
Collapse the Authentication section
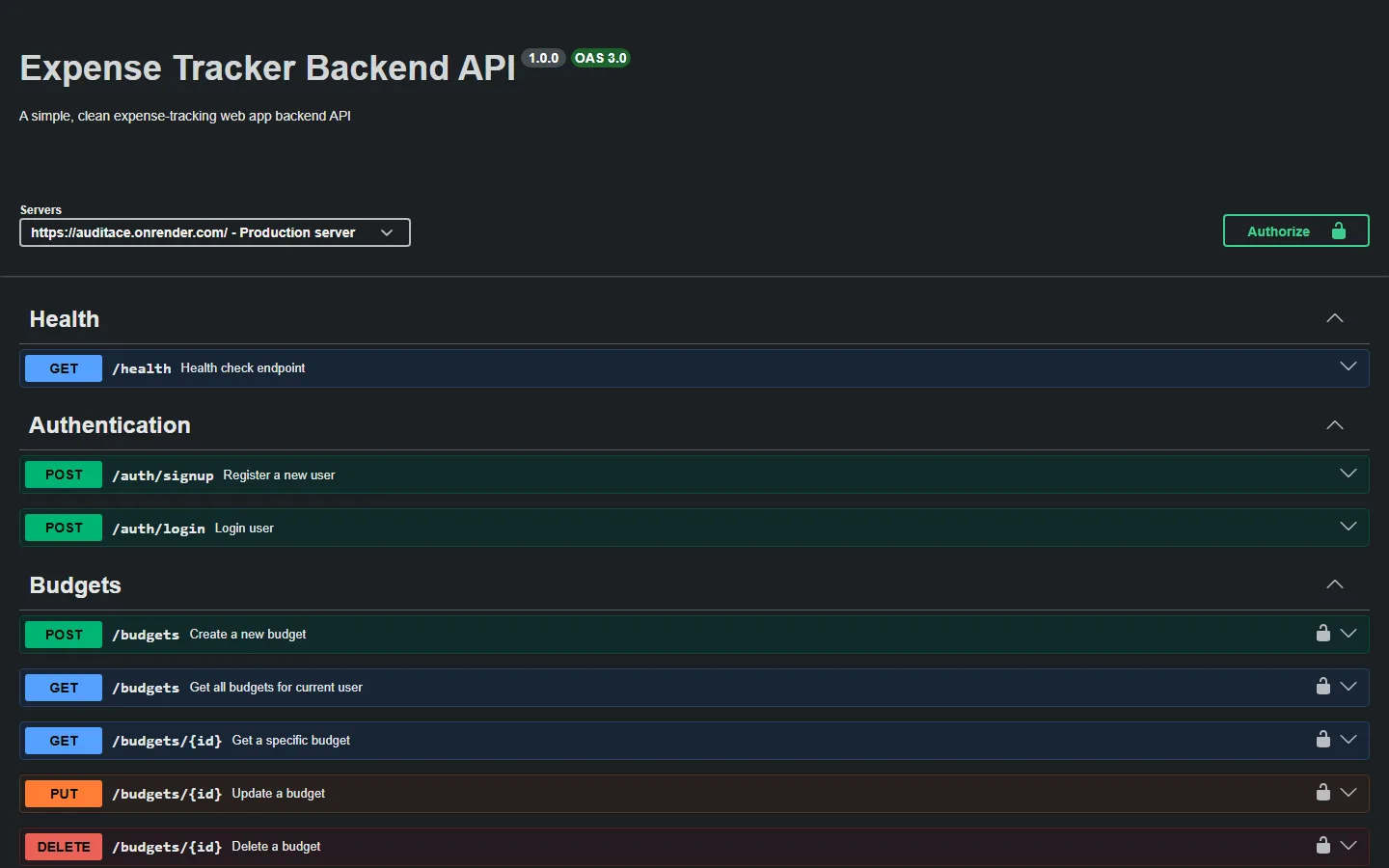(x=1335, y=425)
